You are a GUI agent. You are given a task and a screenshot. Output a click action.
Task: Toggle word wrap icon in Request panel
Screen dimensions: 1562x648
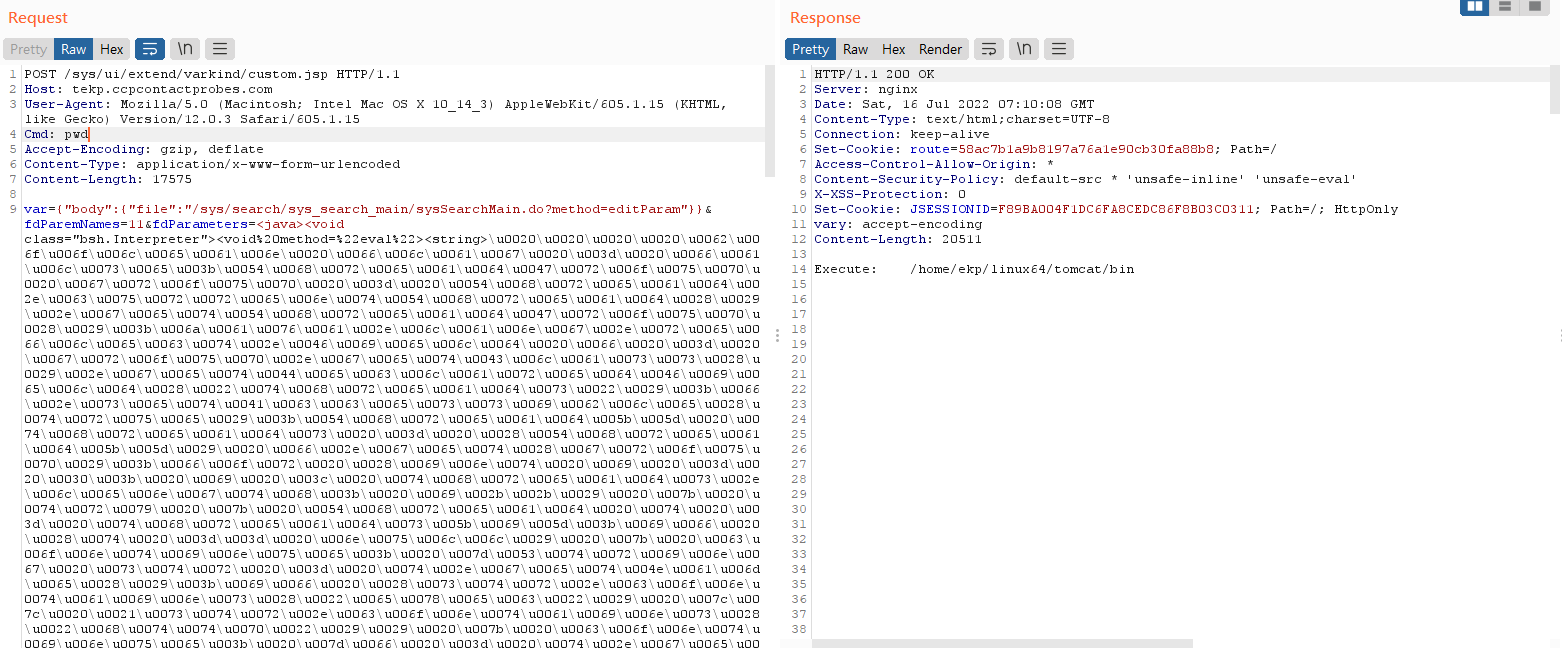click(x=149, y=49)
